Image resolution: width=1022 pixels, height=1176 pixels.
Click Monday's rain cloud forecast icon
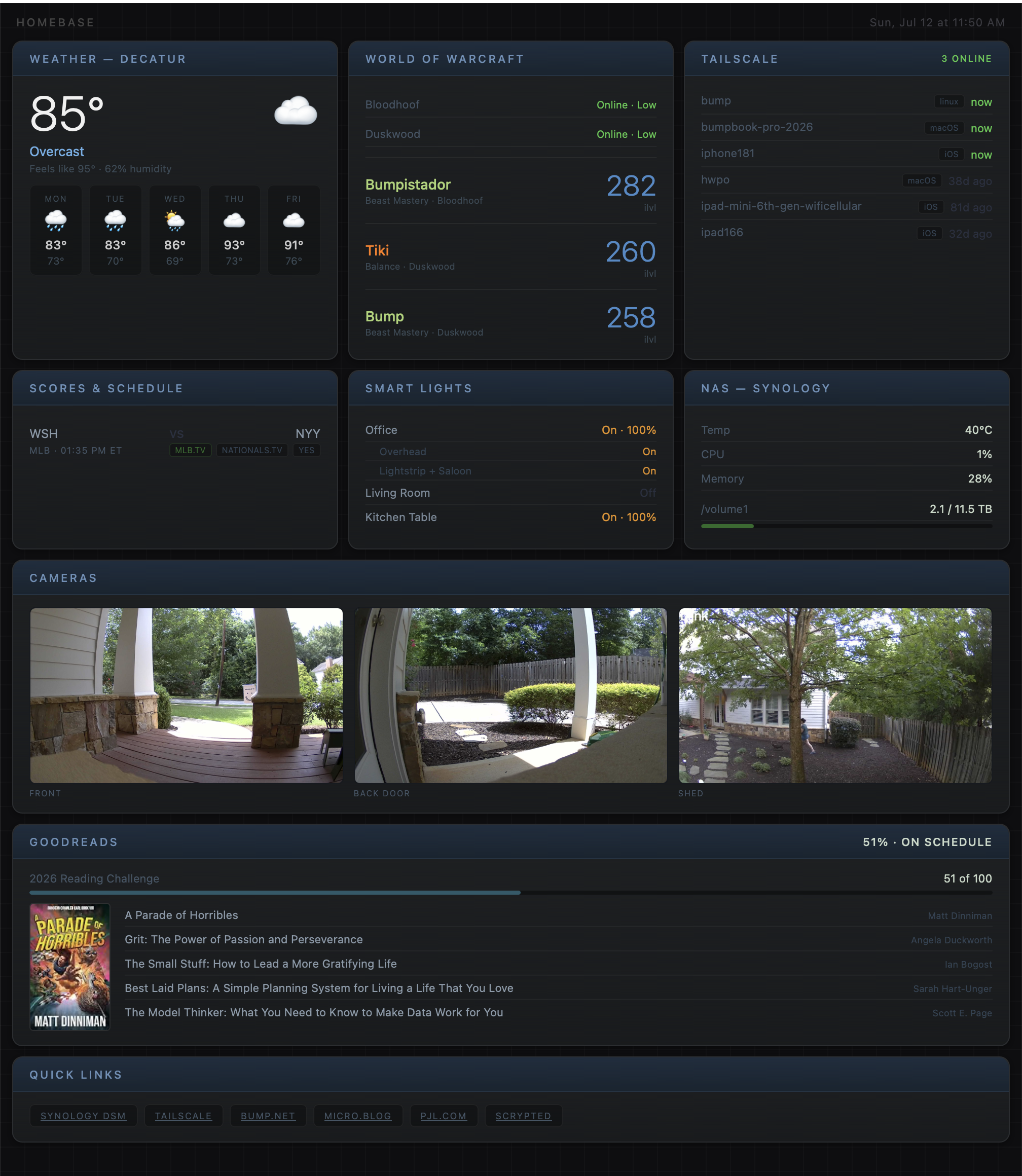click(x=55, y=220)
